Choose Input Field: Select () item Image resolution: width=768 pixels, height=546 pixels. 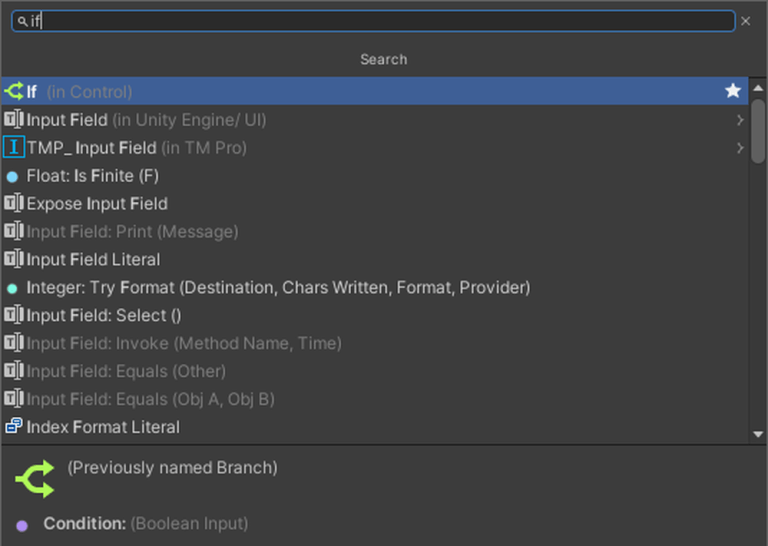click(104, 316)
